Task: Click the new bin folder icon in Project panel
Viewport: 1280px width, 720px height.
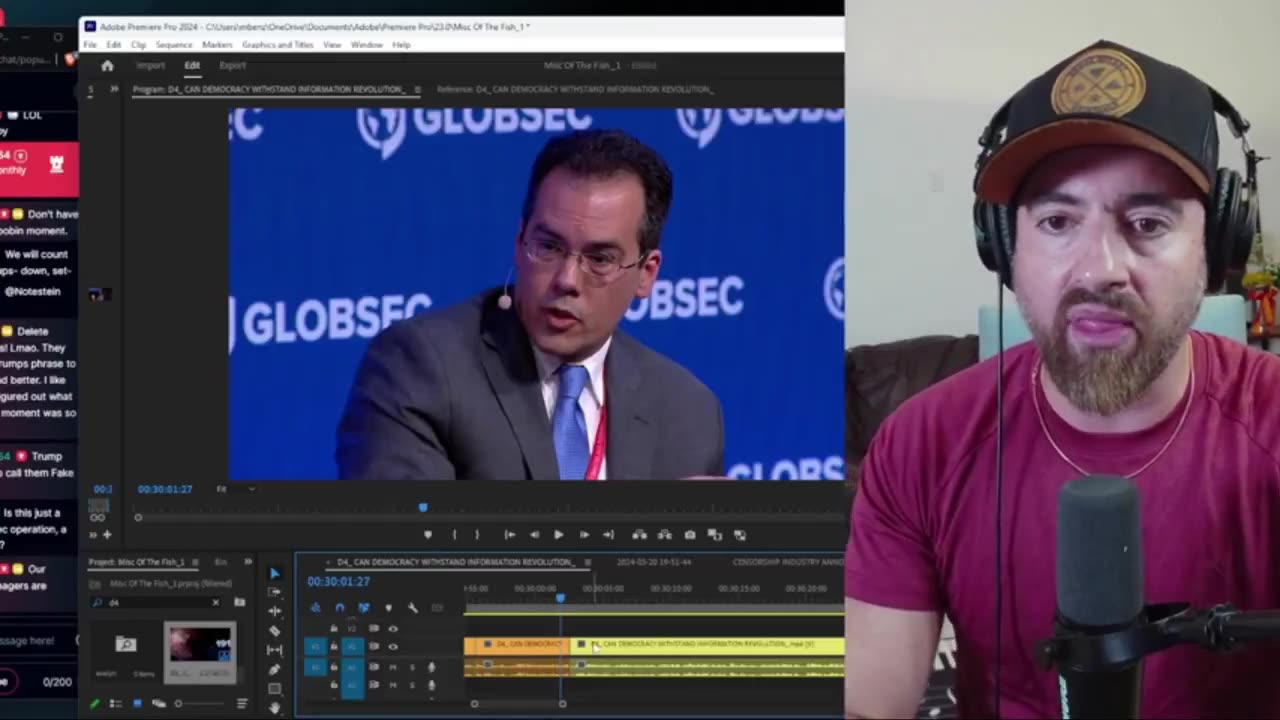Action: (240, 602)
